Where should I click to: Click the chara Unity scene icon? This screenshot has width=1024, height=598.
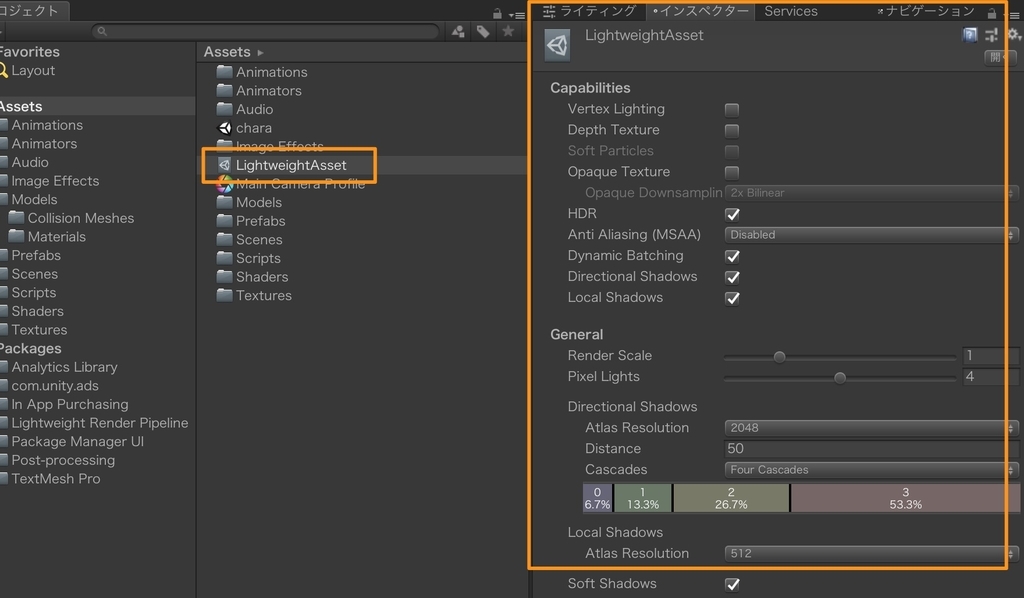coord(225,128)
